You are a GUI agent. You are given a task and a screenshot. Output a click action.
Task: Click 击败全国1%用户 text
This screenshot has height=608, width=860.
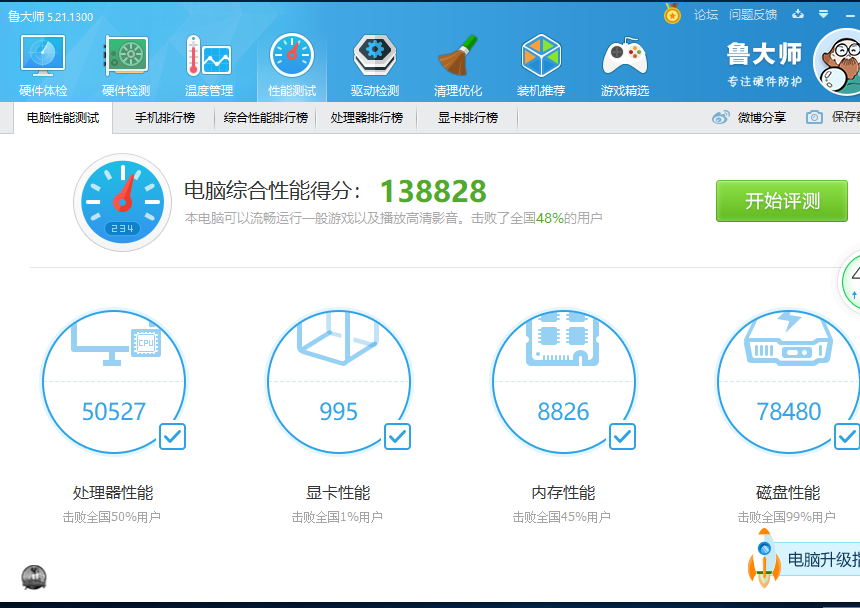[337, 517]
